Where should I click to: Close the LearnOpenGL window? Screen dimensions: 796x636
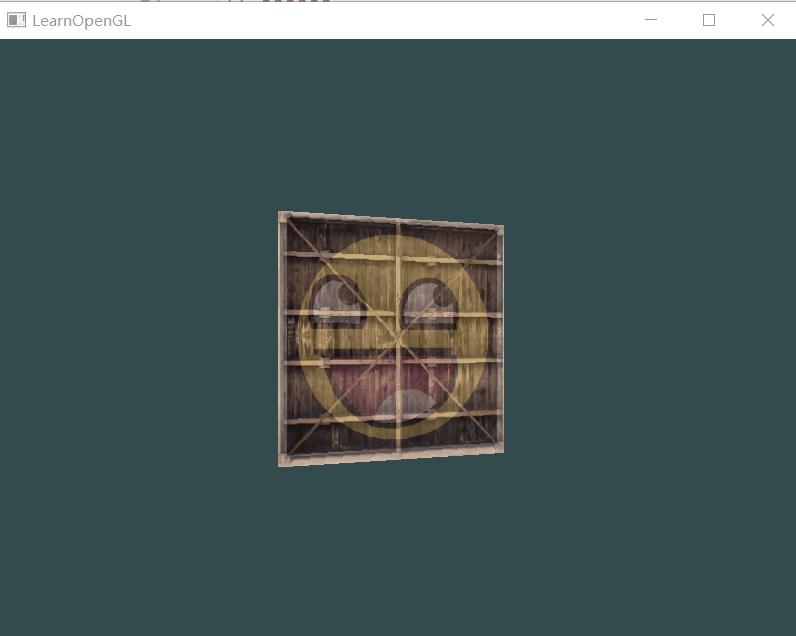click(x=768, y=20)
